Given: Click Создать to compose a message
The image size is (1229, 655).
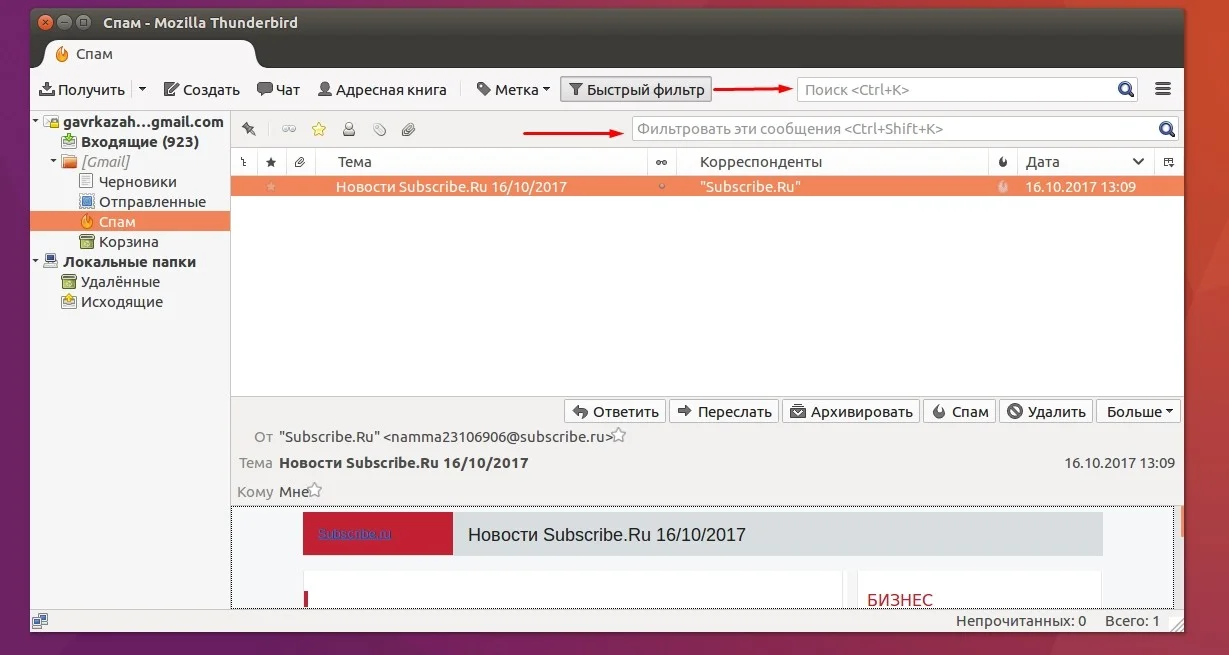Looking at the screenshot, I should tap(201, 89).
